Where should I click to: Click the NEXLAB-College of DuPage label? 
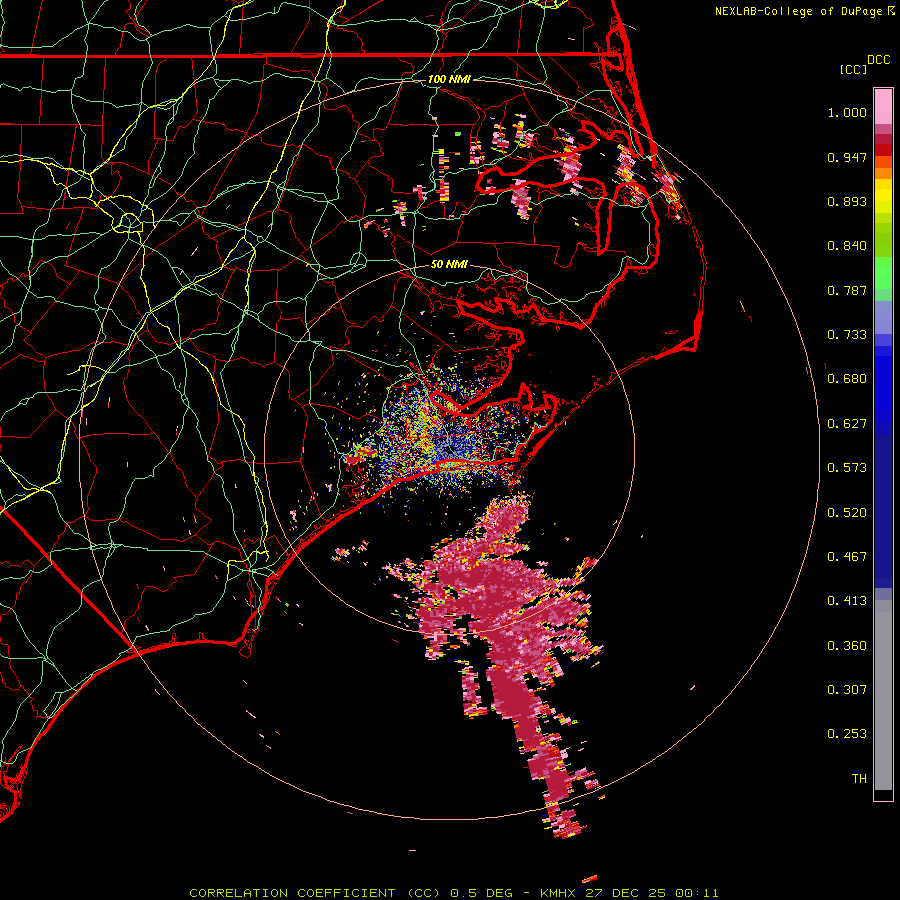[x=800, y=11]
